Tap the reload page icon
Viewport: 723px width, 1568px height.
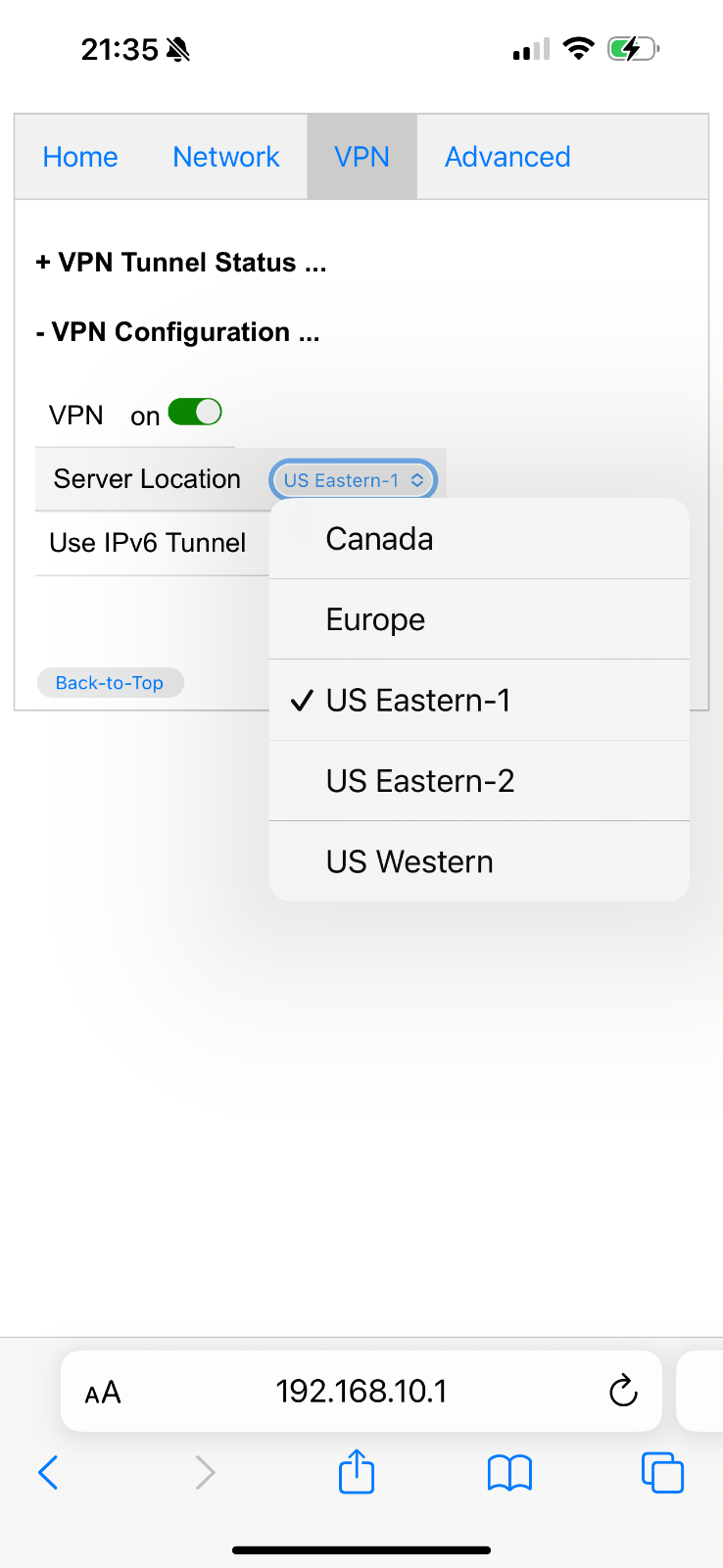coord(623,1391)
